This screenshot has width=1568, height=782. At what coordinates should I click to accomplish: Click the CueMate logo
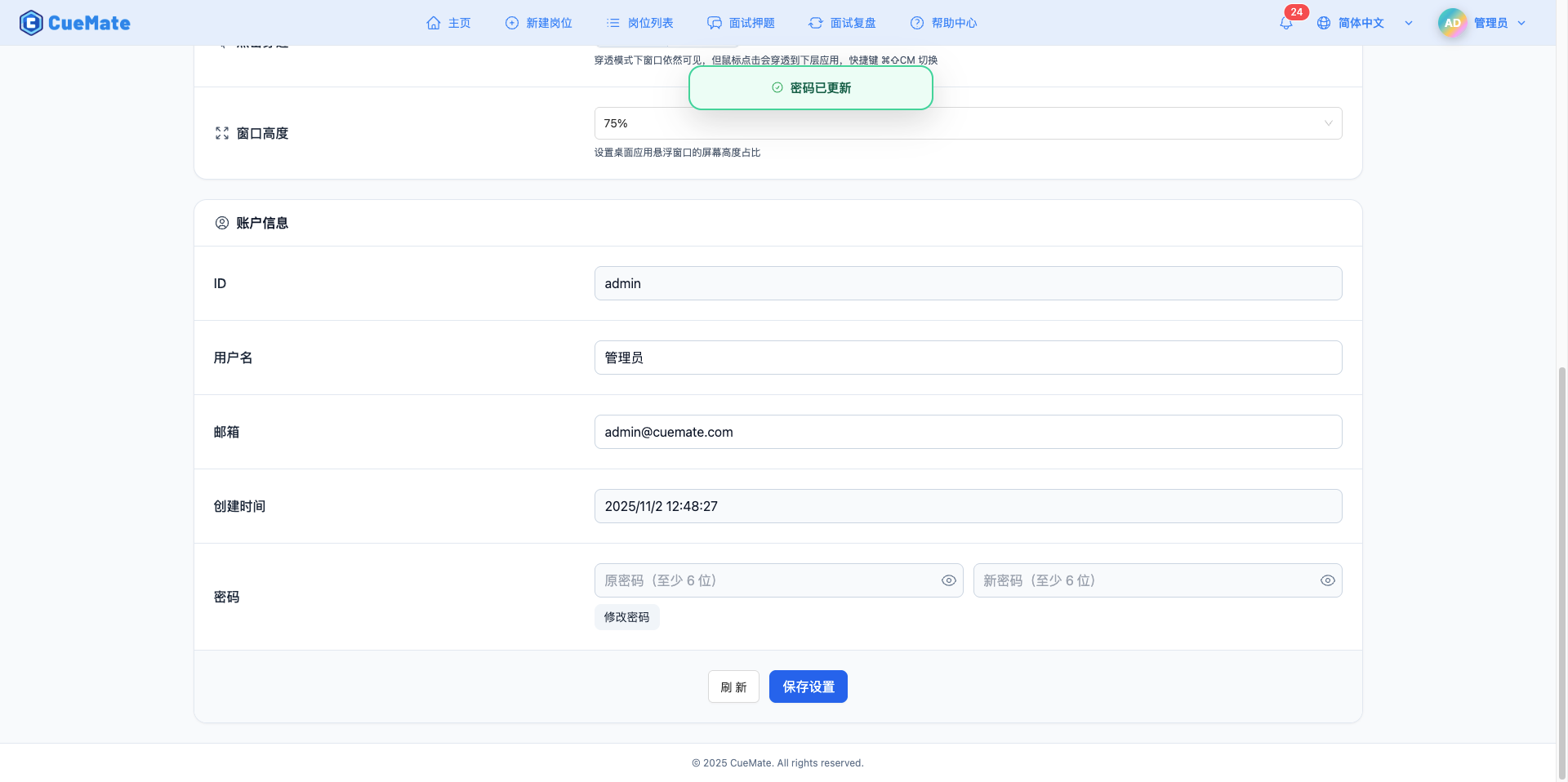click(x=74, y=22)
